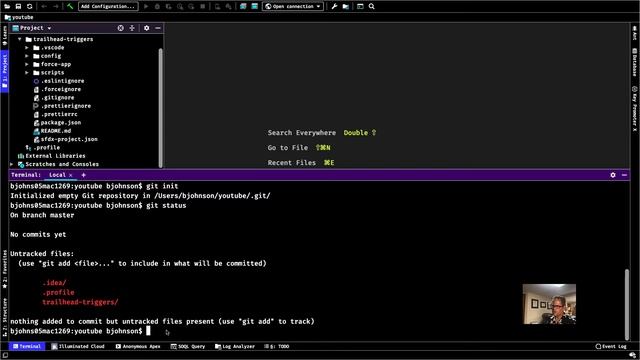Open the TODO tool window

pos(277,346)
